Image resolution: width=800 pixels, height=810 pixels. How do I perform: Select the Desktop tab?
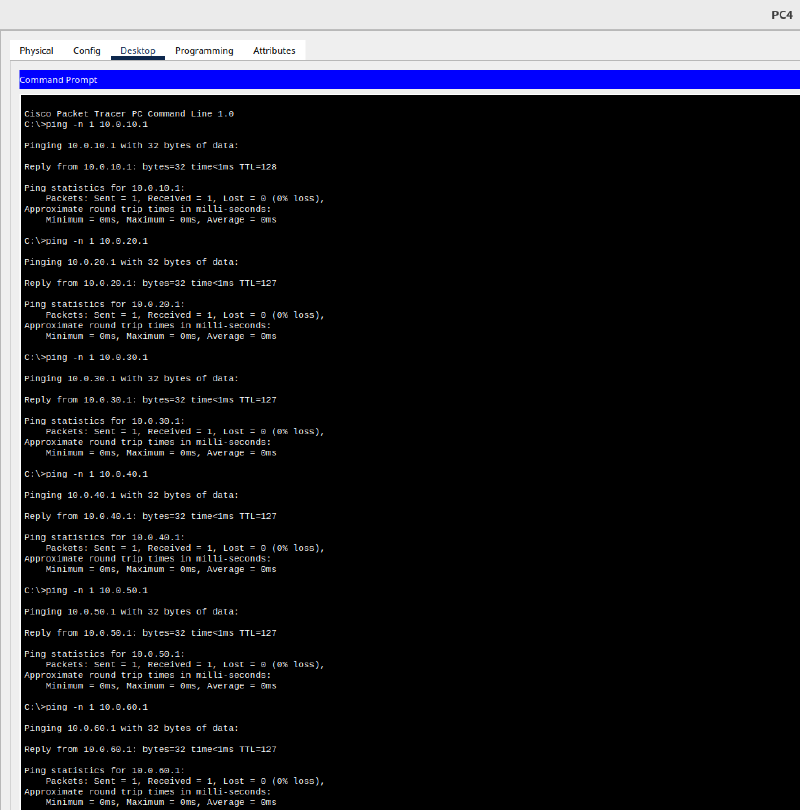[x=138, y=51]
